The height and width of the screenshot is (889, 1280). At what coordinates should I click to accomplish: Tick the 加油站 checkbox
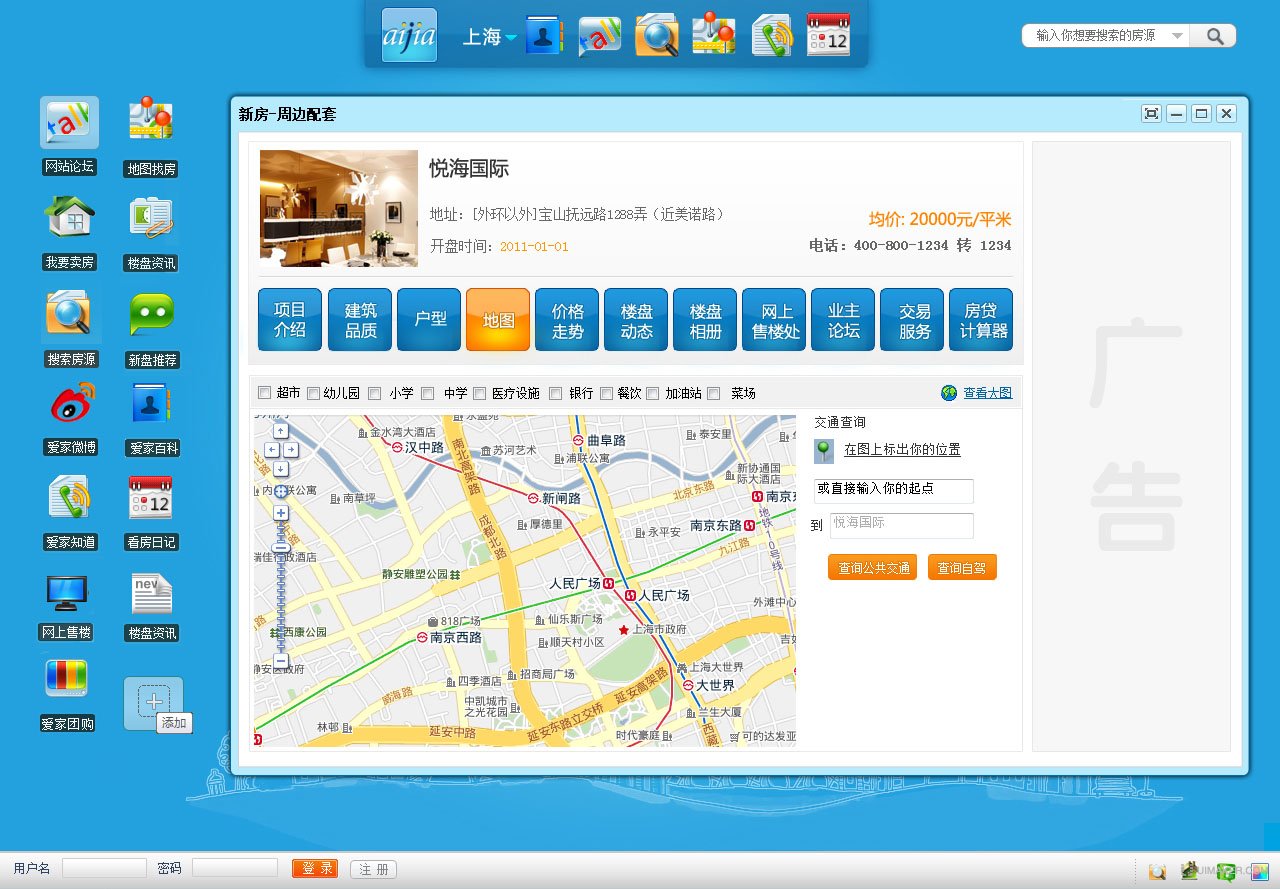coord(653,393)
